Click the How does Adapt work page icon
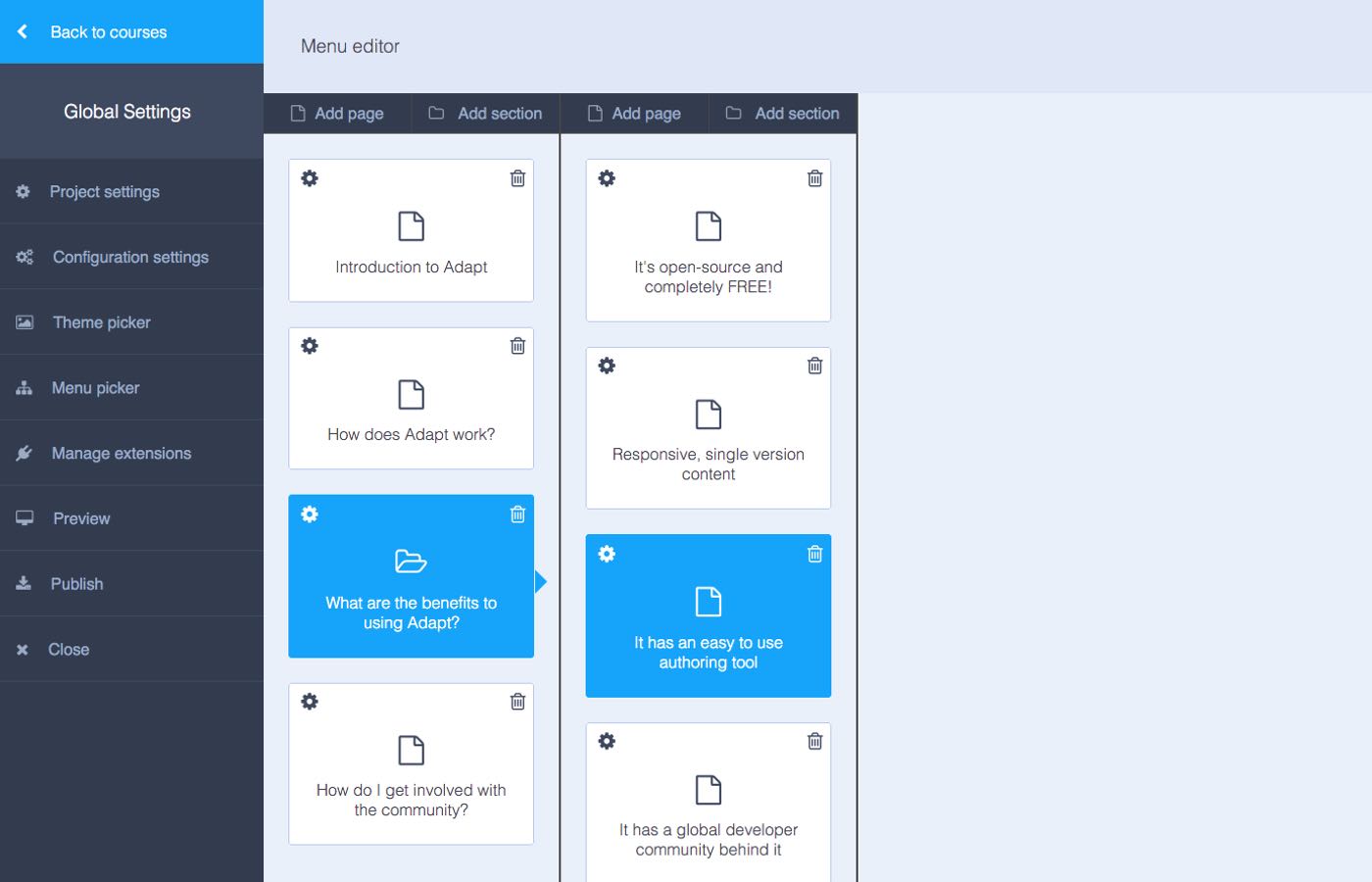 (x=412, y=394)
